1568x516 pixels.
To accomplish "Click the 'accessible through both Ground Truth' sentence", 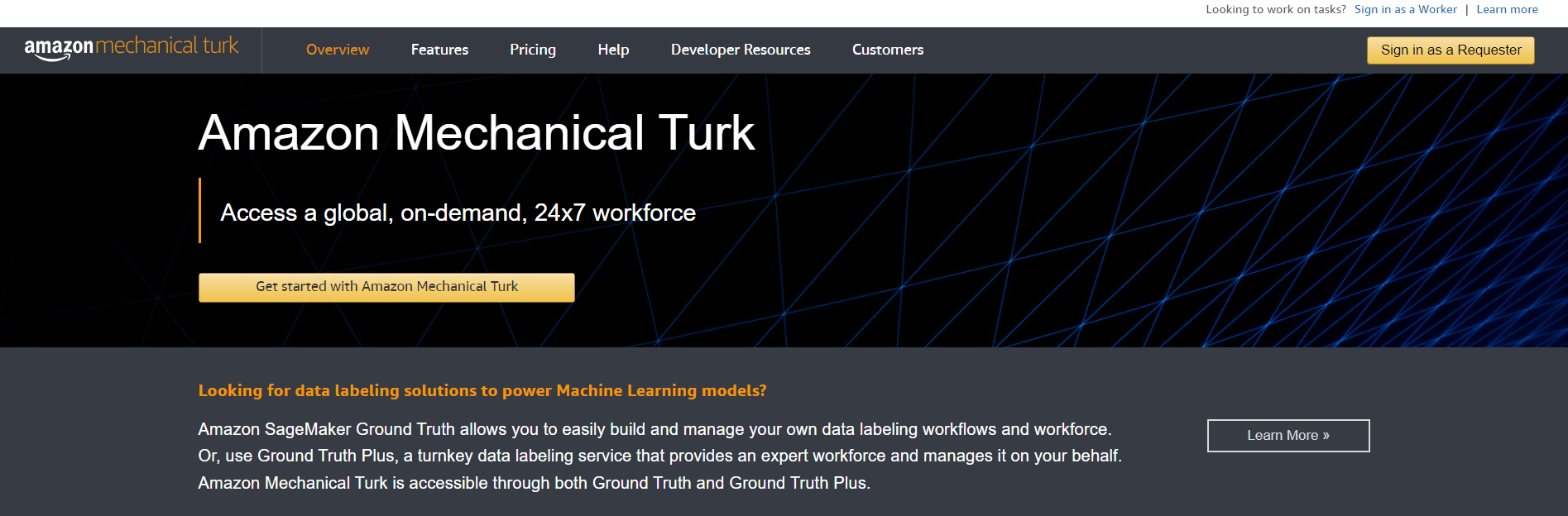I will 535,483.
